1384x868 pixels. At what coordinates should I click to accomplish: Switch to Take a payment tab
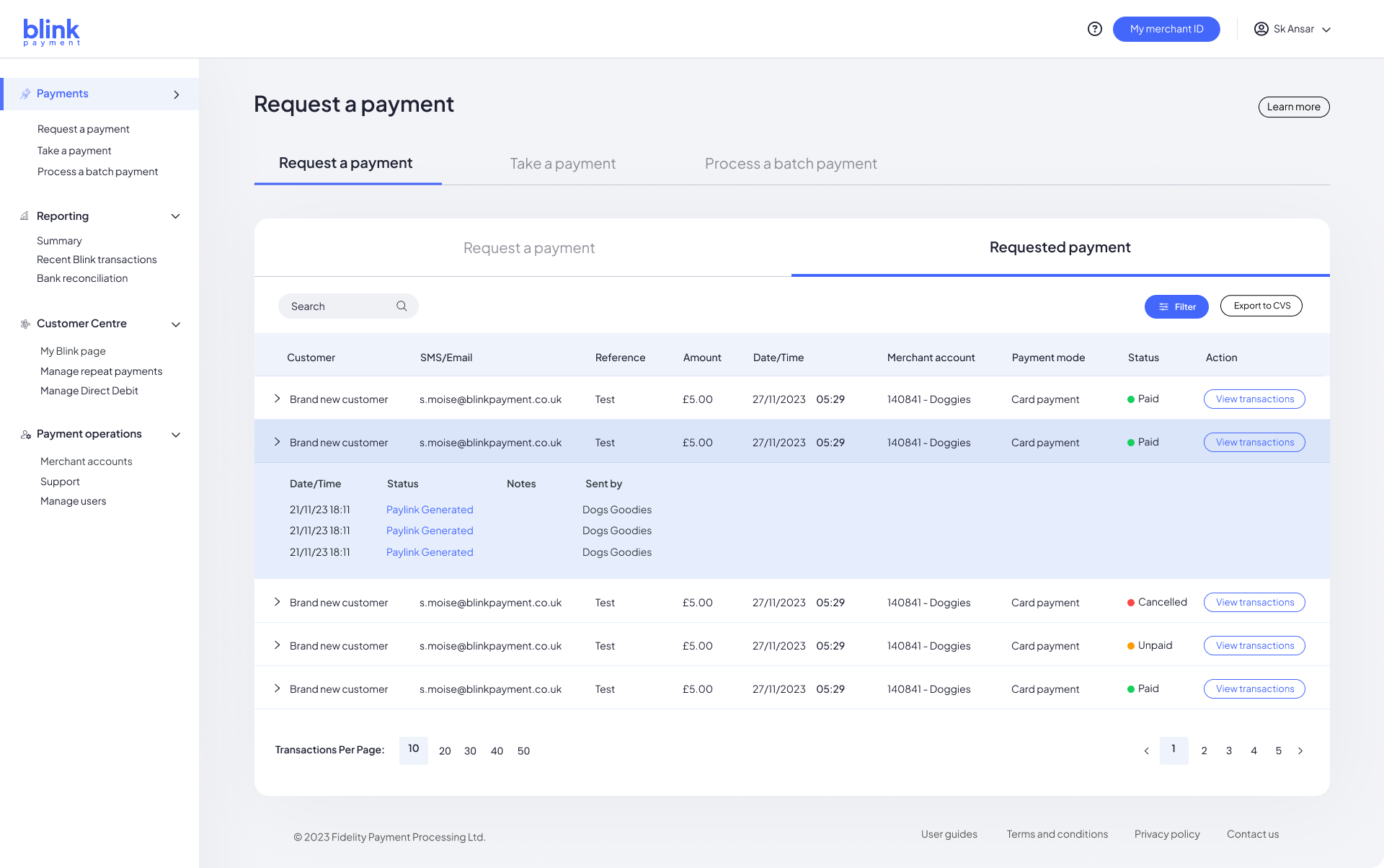pyautogui.click(x=562, y=162)
